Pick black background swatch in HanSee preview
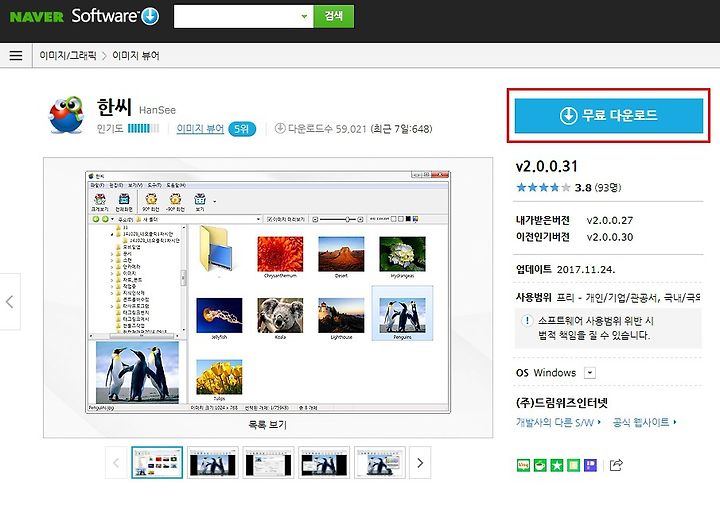This screenshot has width=720, height=505. click(x=408, y=219)
